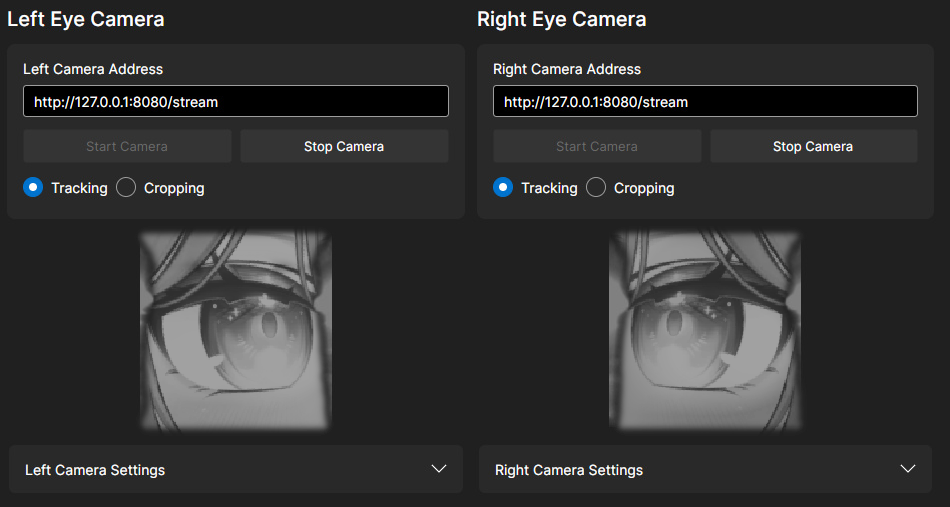Expand the Right Camera Settings panel
This screenshot has width=950, height=507.
tap(704, 470)
